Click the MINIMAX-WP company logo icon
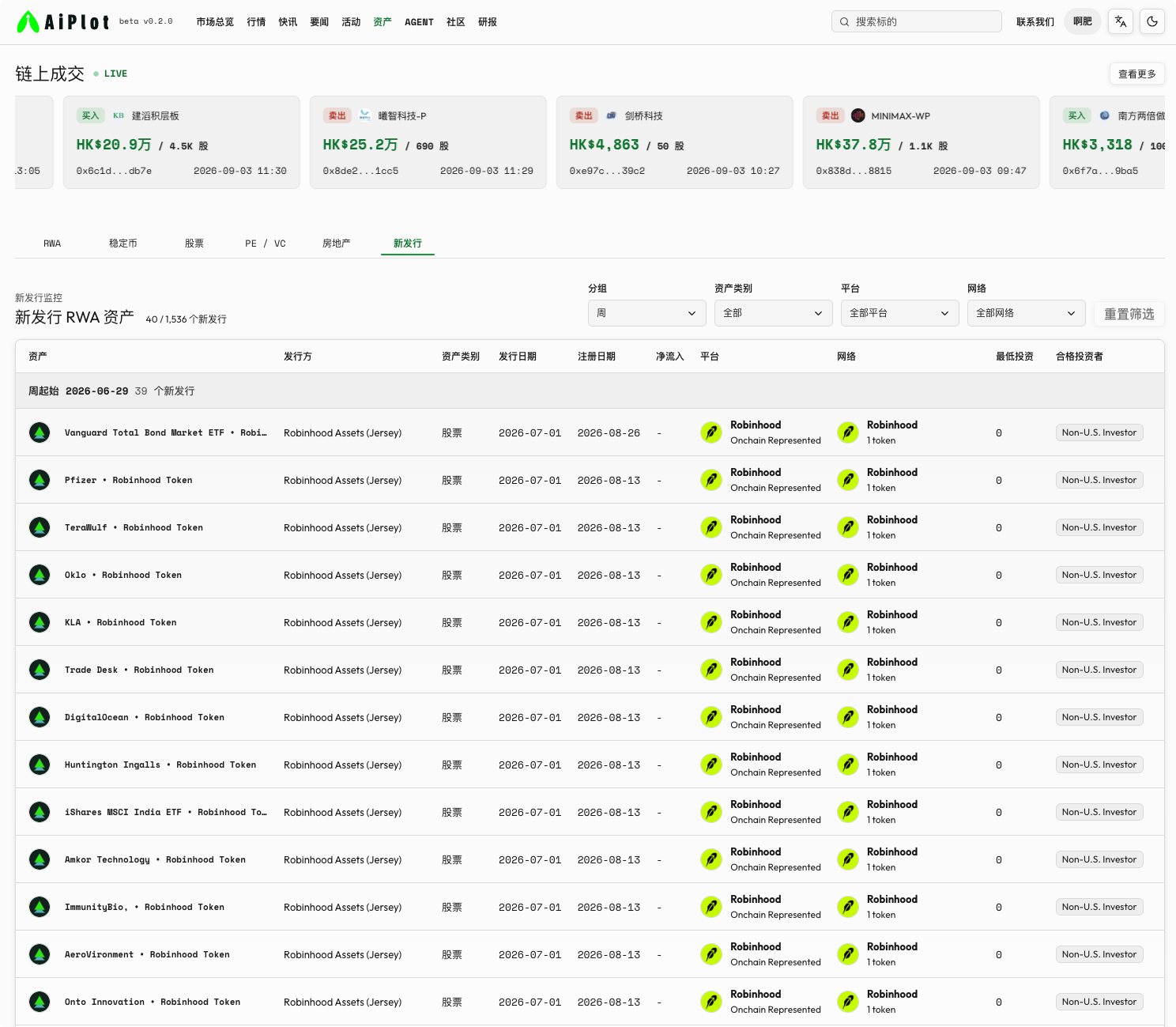Viewport: 1176px width, 1027px height. [858, 115]
